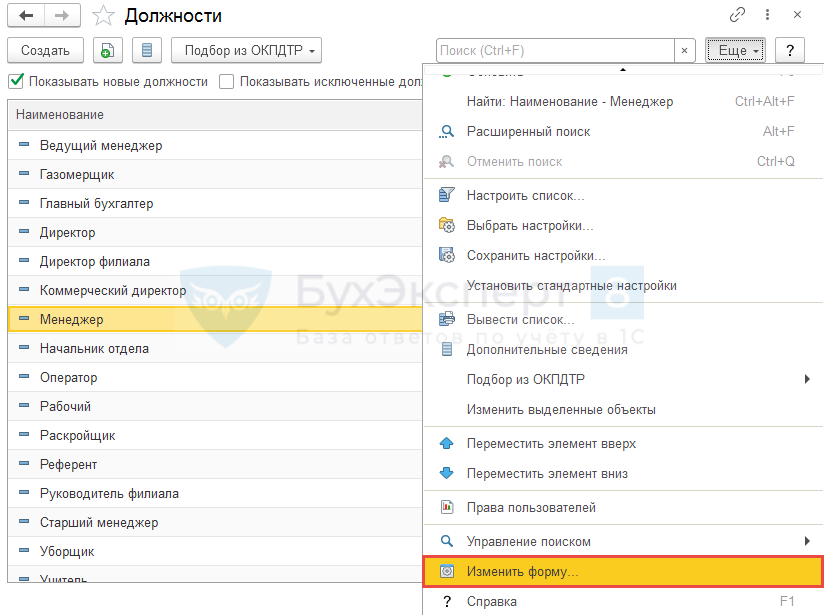824x615 pixels.
Task: Go back with the left arrow
Action: (x=26, y=16)
